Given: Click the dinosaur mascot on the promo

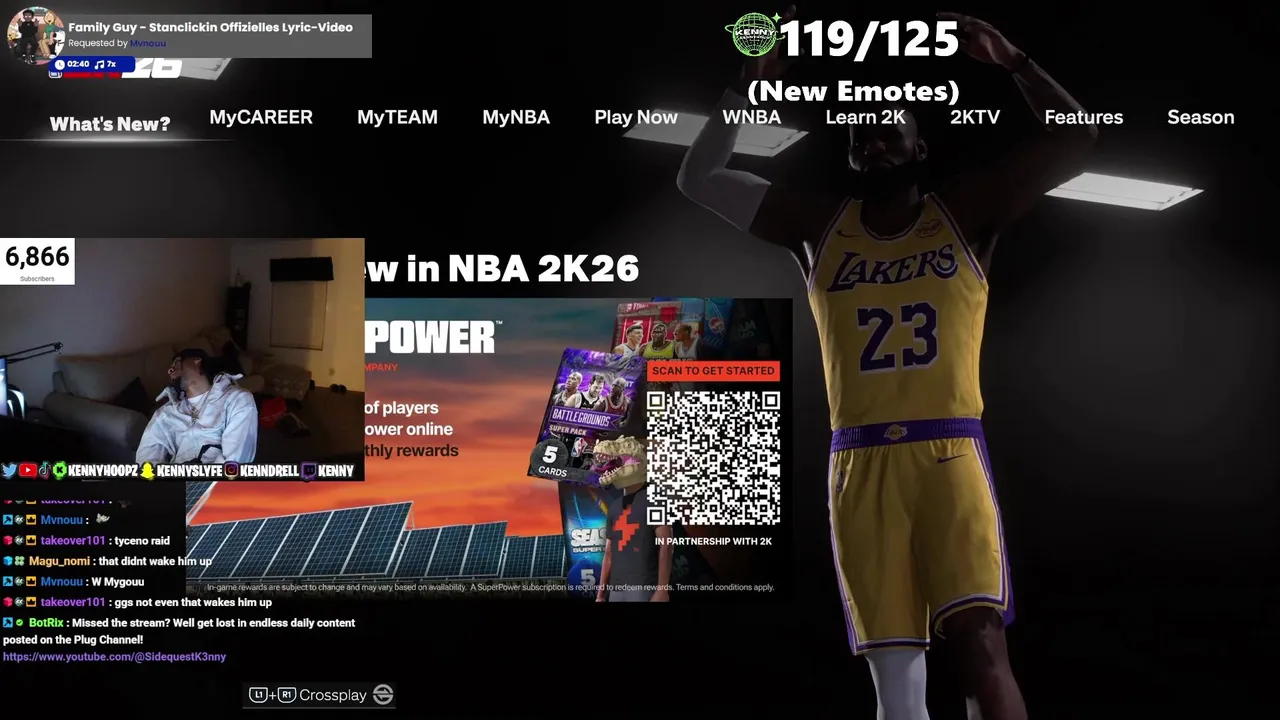Looking at the screenshot, I should 625,515.
